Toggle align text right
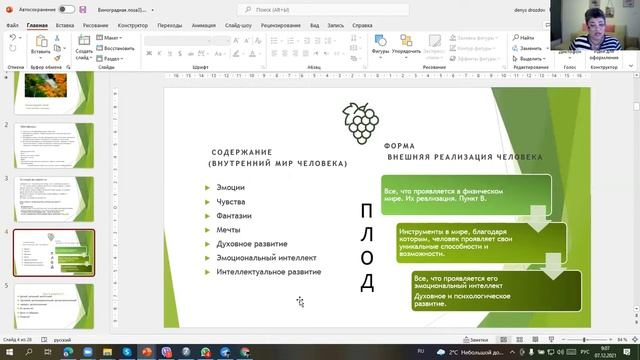Viewport: 640px width, 360px height. click(295, 53)
